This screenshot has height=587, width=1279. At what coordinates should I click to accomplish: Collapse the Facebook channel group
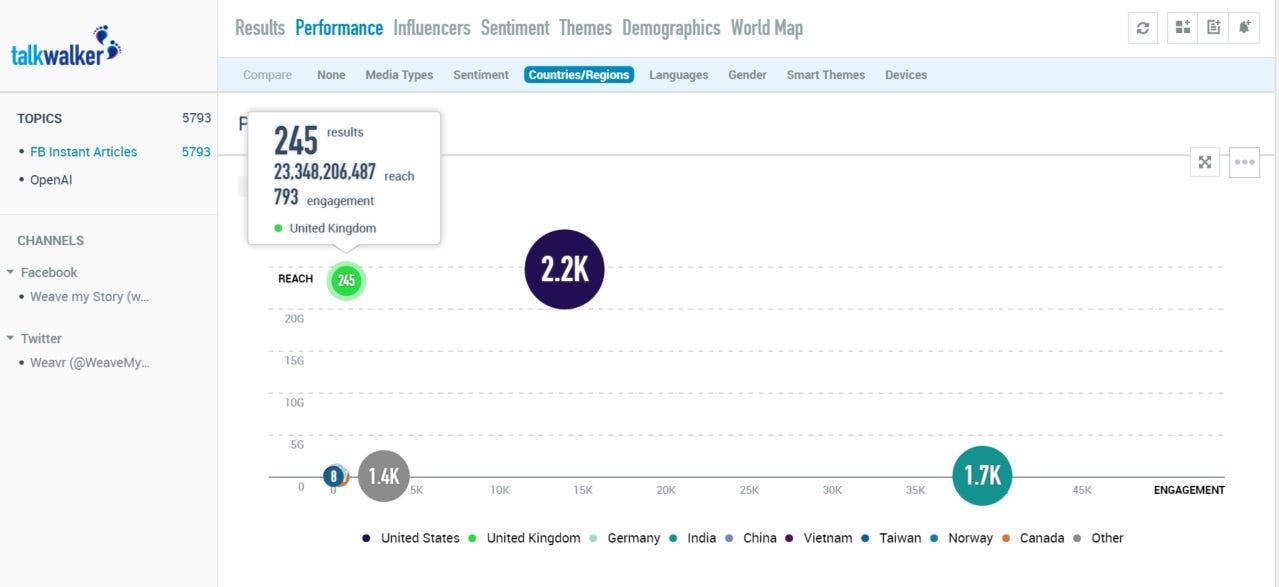[10, 272]
